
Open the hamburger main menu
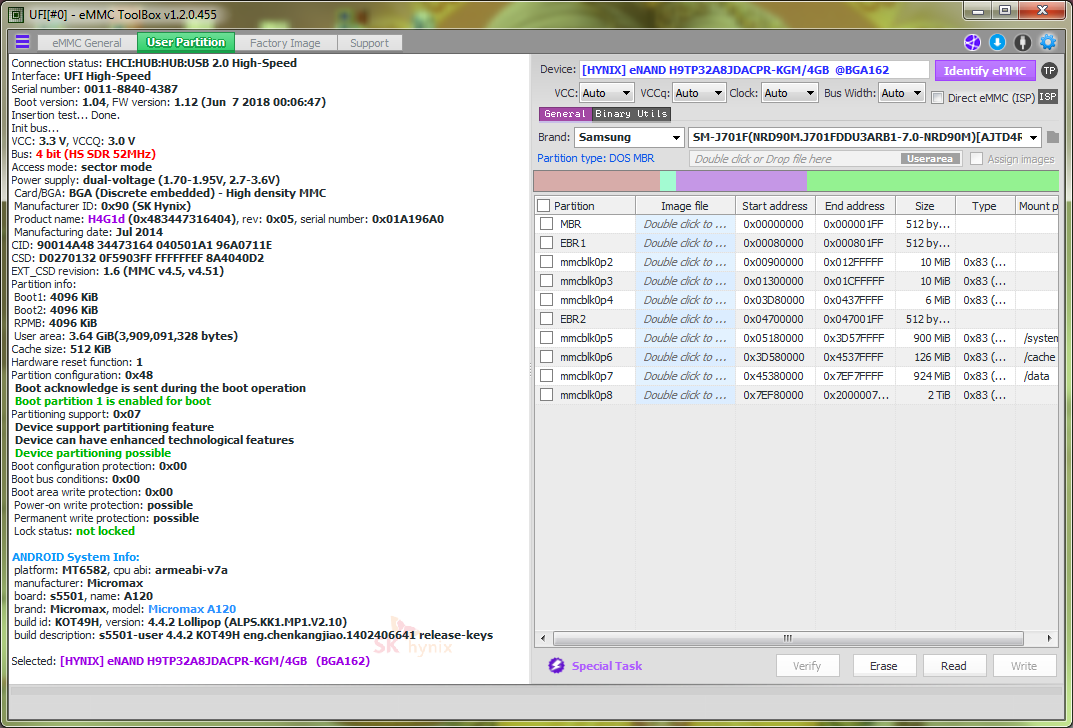point(23,42)
